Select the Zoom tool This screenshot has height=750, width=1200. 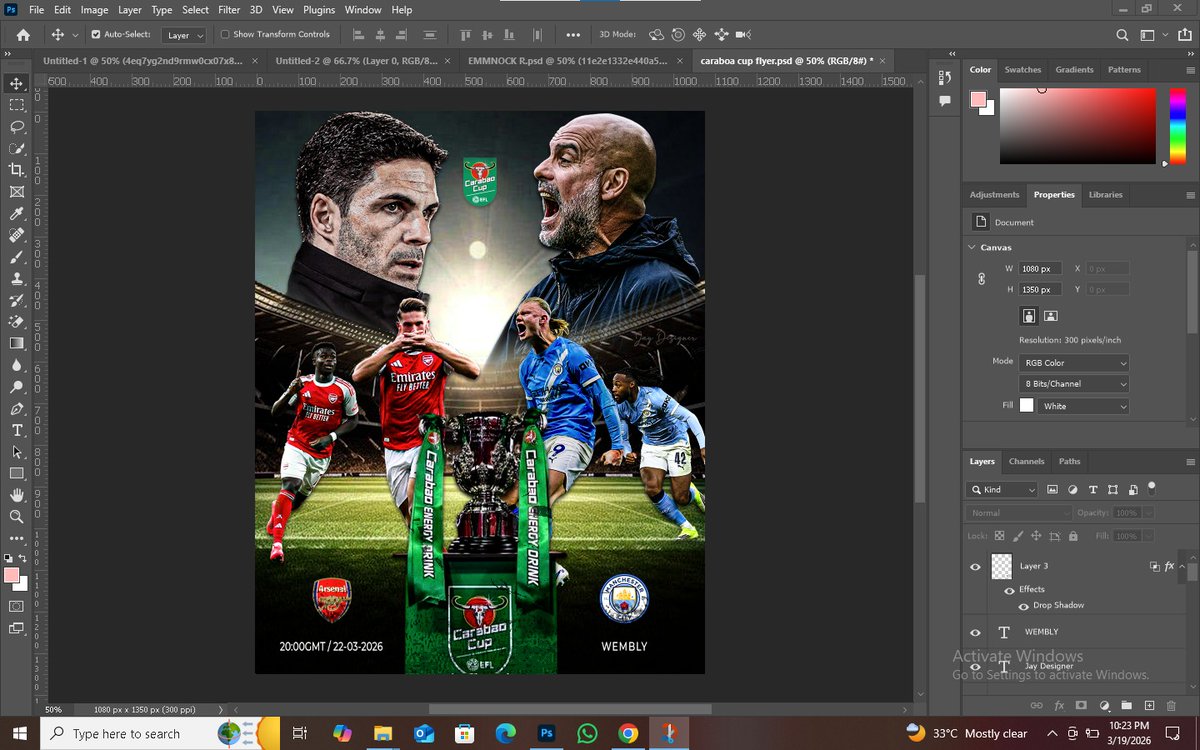17,517
